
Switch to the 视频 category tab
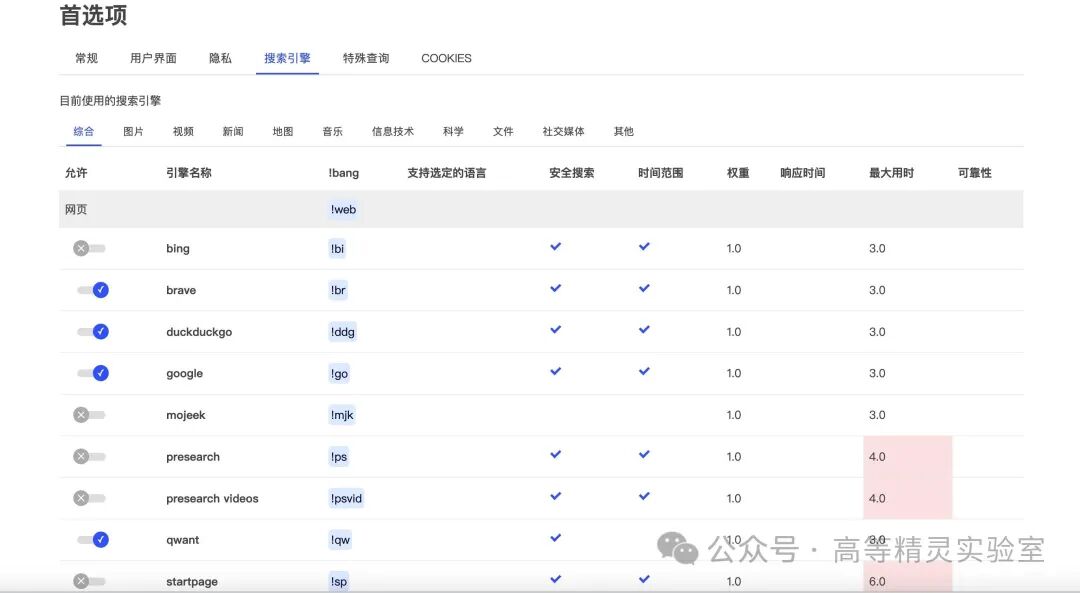pos(183,132)
